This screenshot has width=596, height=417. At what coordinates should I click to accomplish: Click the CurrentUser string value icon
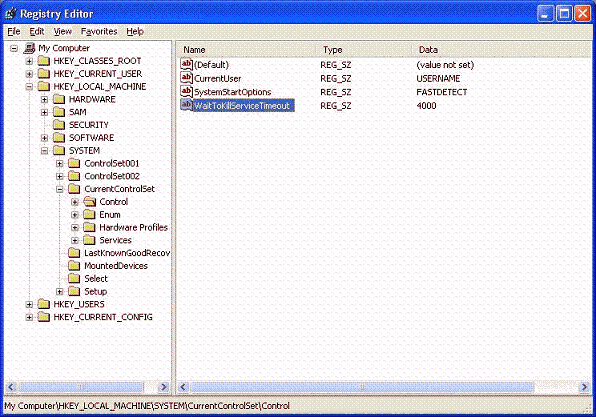(x=186, y=78)
